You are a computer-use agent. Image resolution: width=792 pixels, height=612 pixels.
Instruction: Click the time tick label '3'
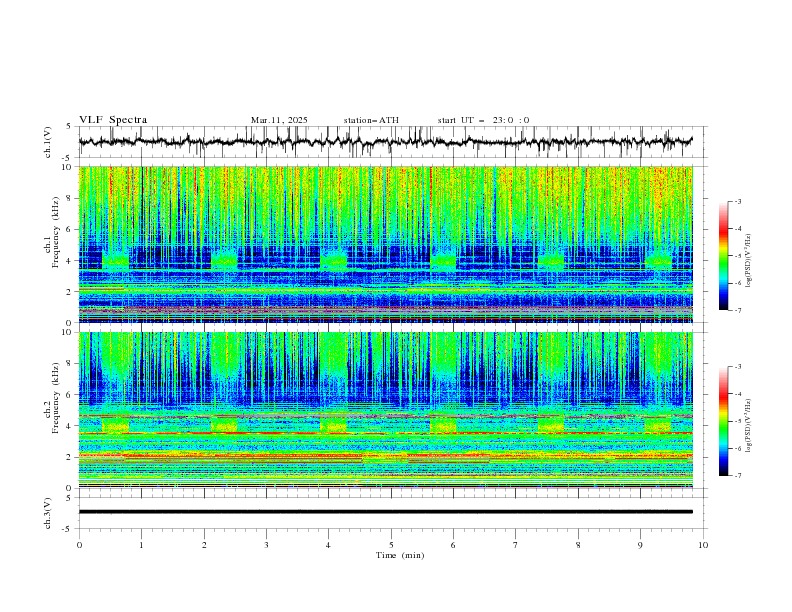click(266, 545)
